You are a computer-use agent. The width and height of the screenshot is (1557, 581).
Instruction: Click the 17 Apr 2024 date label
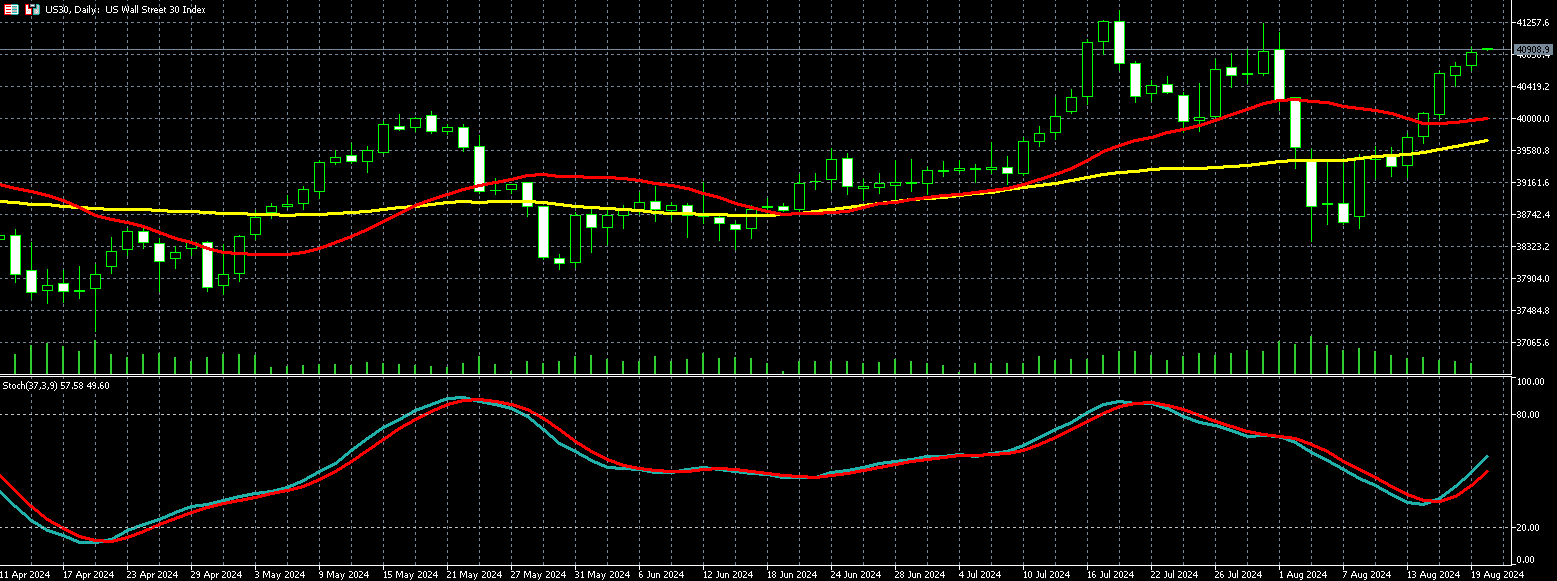(x=88, y=575)
